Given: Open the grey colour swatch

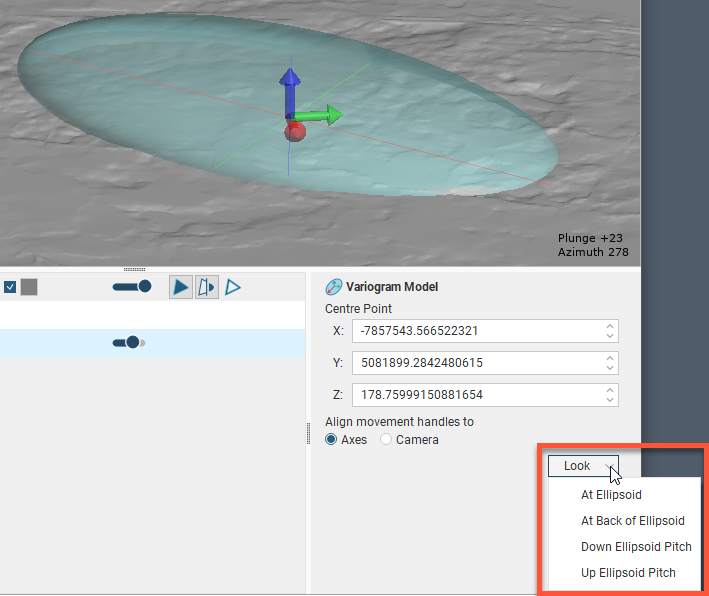Looking at the screenshot, I should 29,287.
